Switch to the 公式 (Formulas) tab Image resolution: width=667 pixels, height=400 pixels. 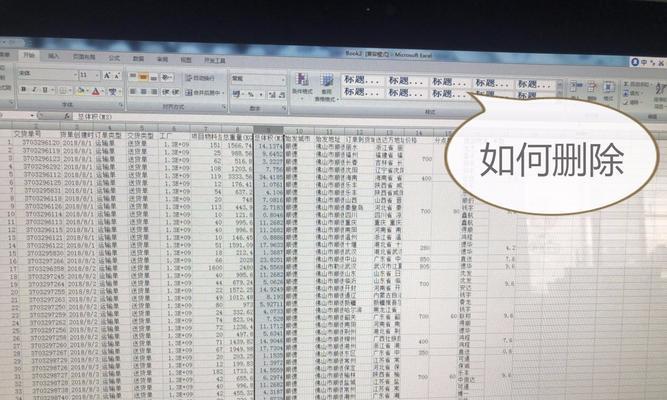(x=114, y=58)
